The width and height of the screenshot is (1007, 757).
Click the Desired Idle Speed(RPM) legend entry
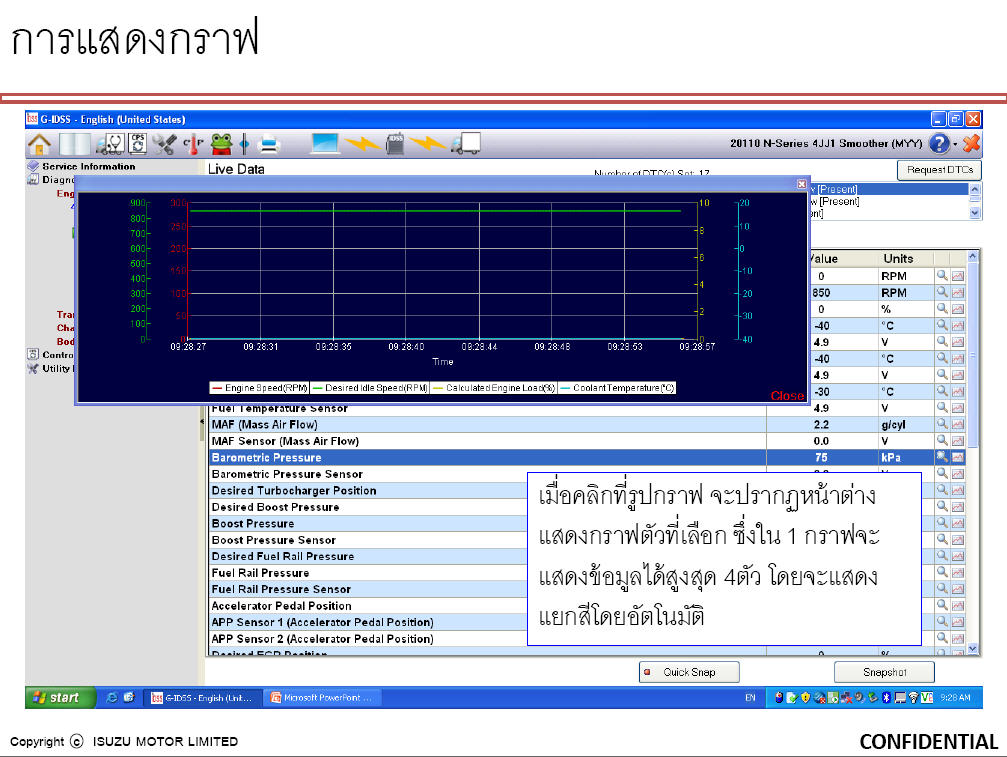click(370, 388)
